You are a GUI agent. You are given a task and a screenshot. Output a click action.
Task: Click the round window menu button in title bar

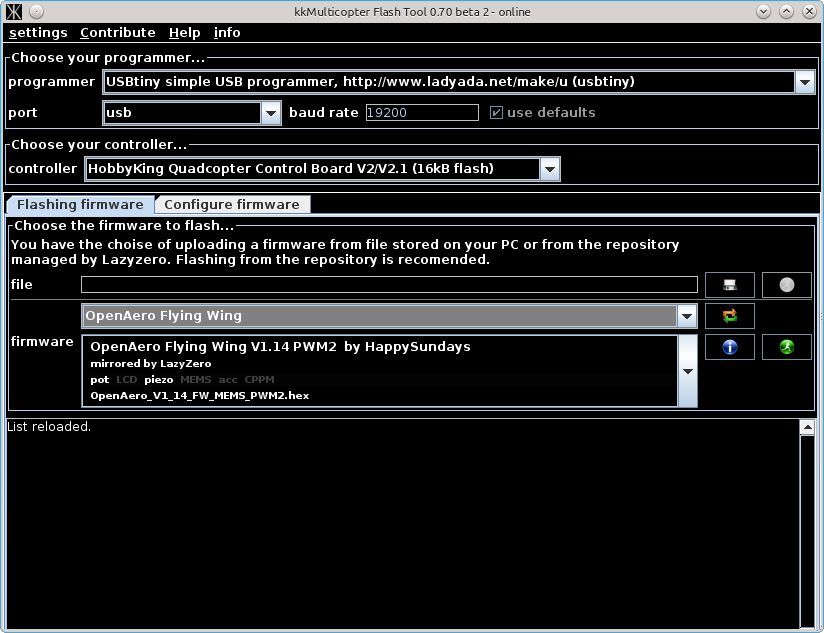[37, 11]
